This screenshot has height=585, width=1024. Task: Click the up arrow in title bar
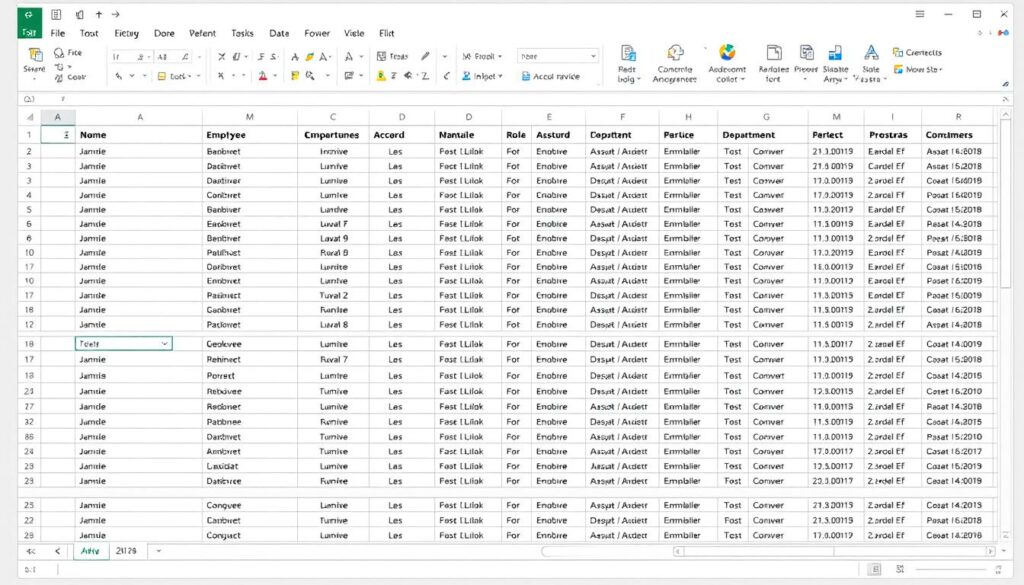(x=99, y=14)
